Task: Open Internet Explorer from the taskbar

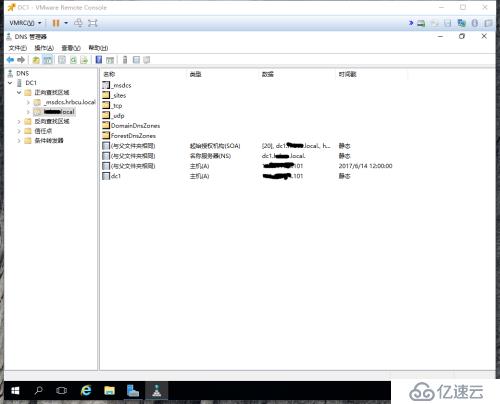Action: pos(86,390)
